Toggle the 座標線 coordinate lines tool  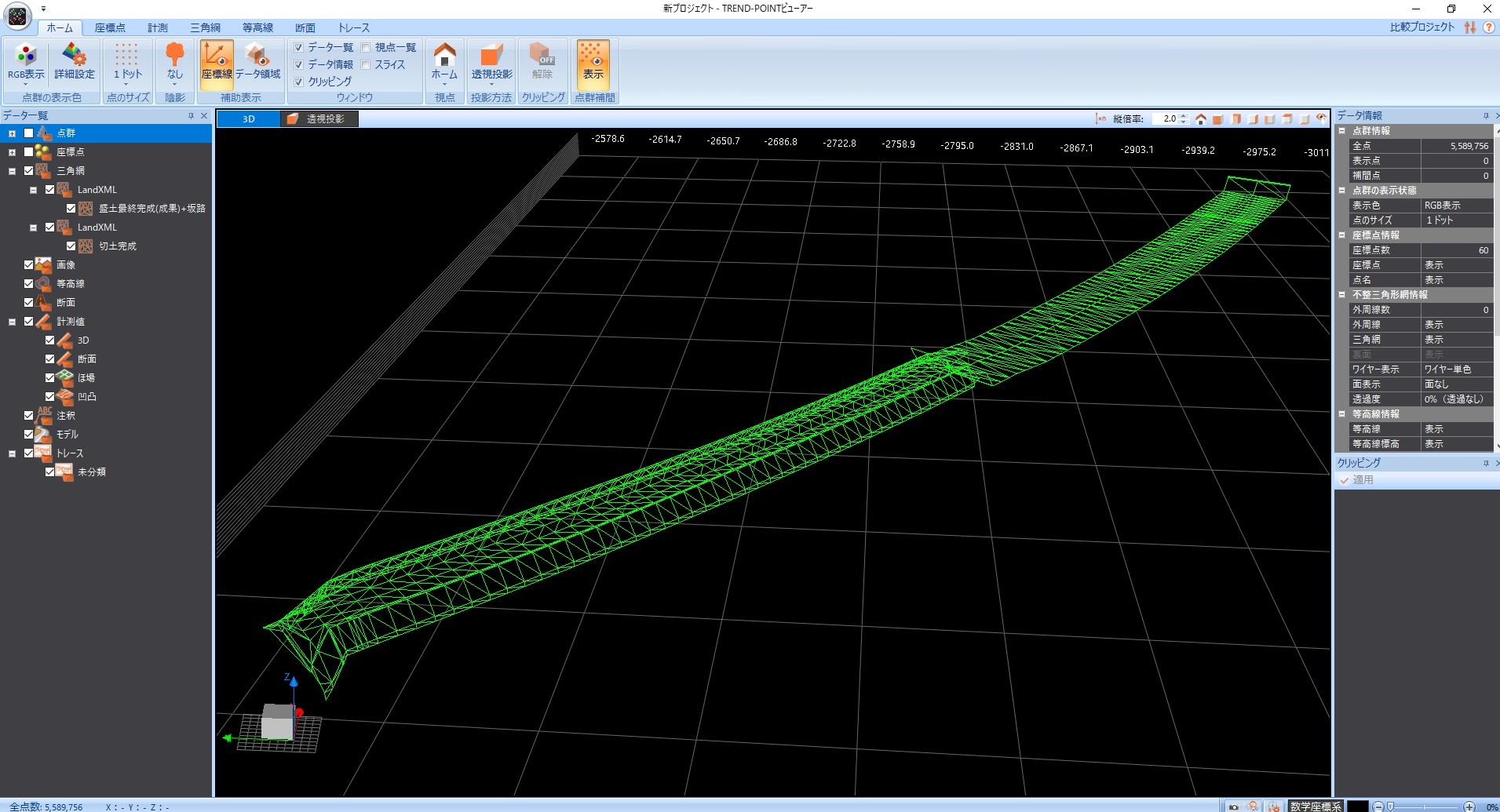pos(217,63)
